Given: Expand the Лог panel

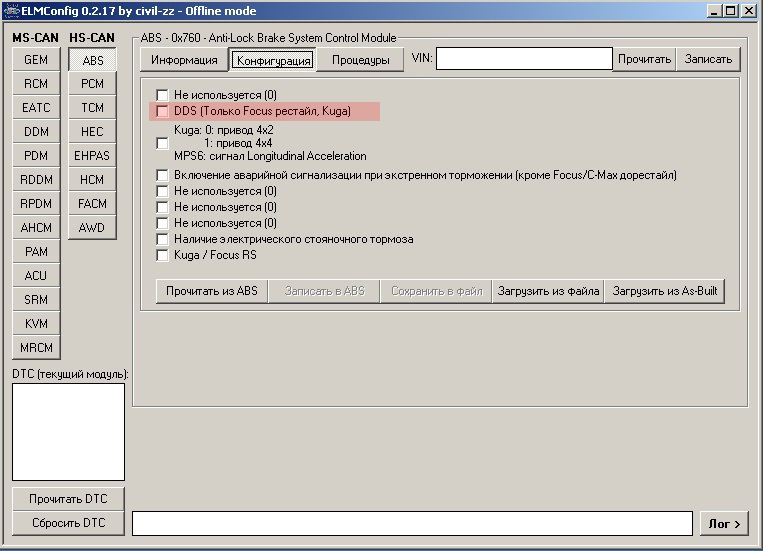Looking at the screenshot, I should pos(724,524).
